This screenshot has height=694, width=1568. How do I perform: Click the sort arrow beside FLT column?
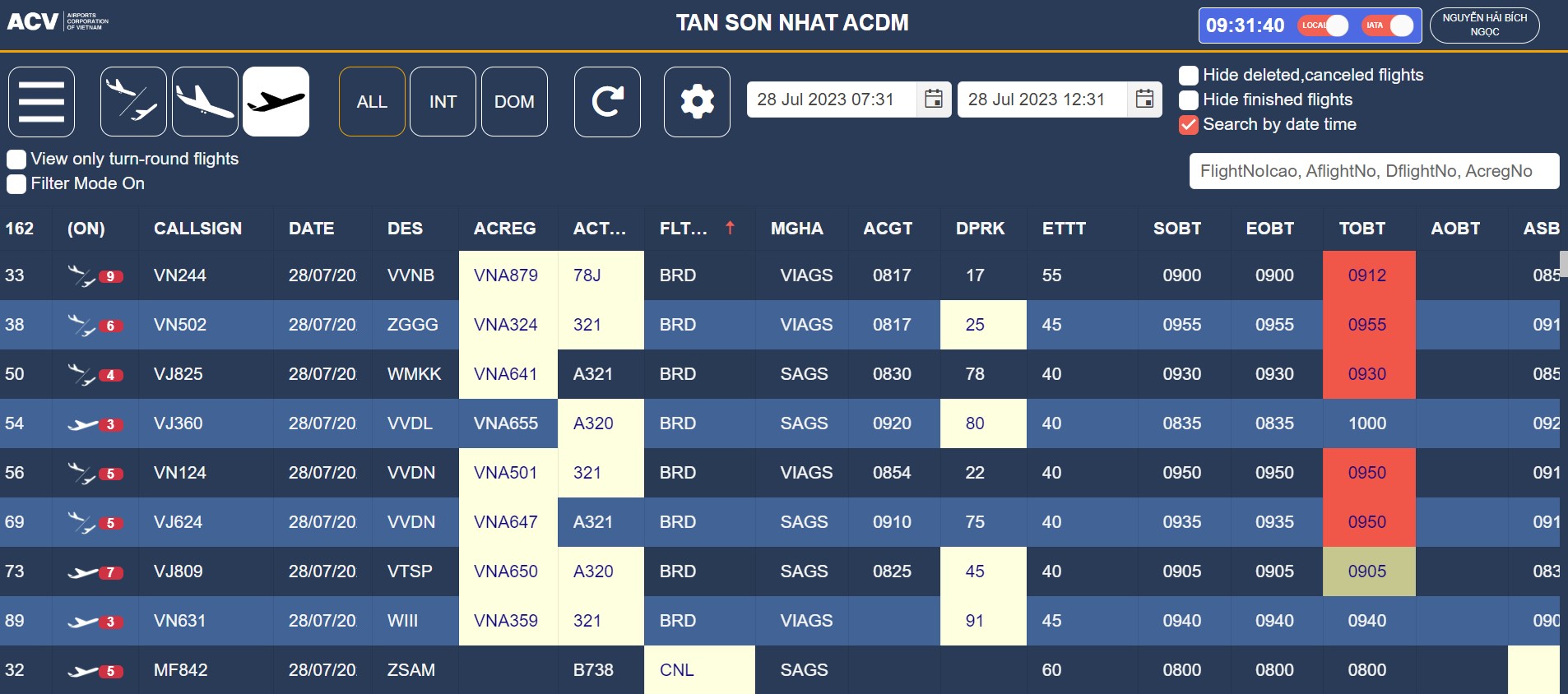(x=730, y=228)
